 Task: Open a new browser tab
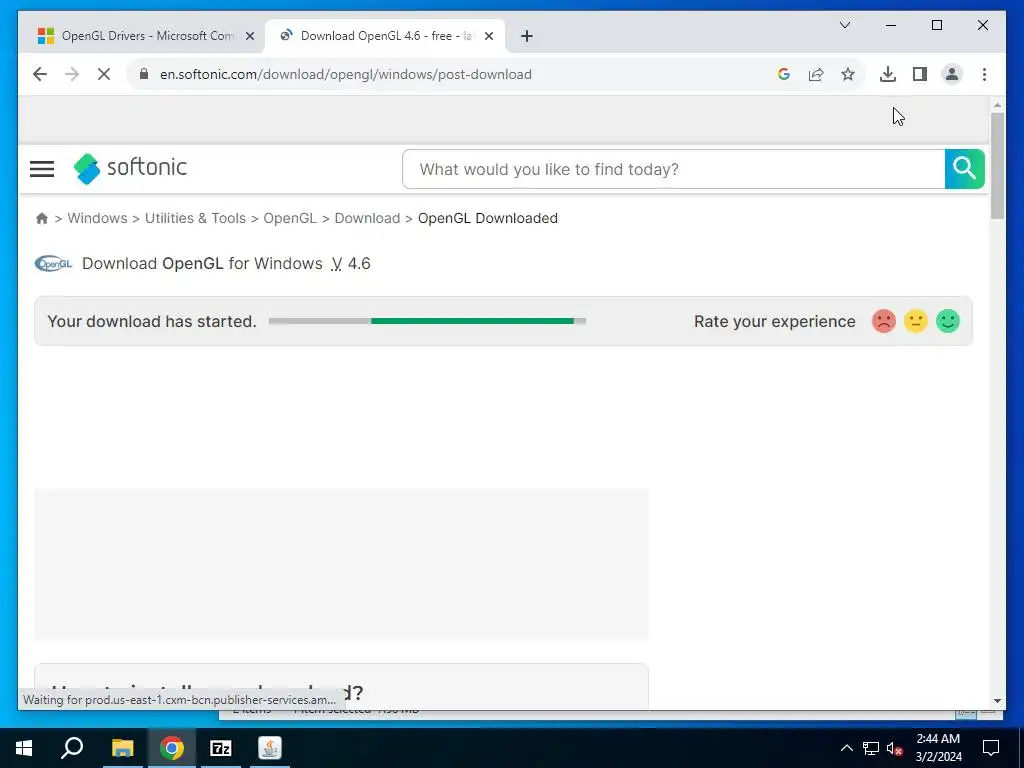[x=527, y=36]
